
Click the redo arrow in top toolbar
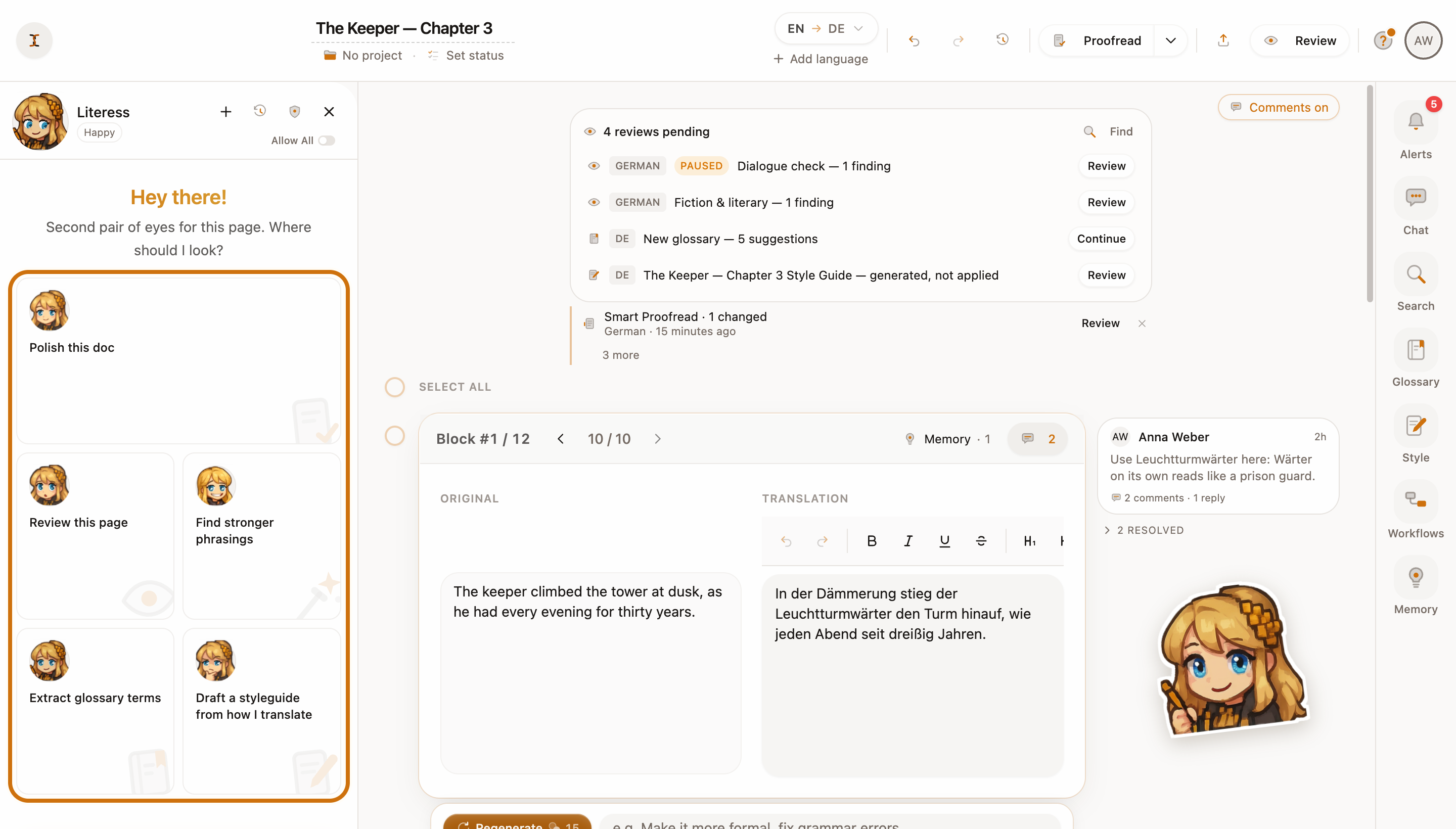[x=959, y=40]
